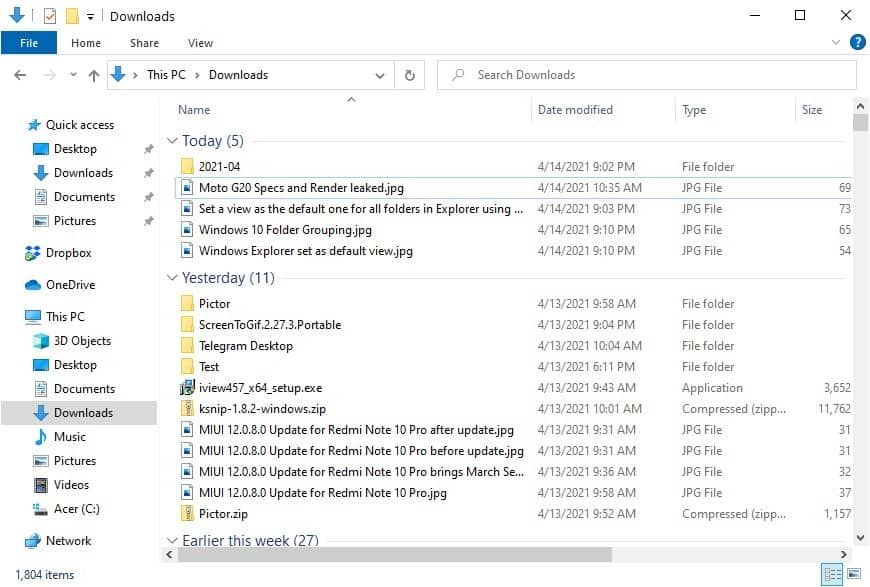The width and height of the screenshot is (870, 587).
Task: Open pinned Pictures under Quick access
Action: tap(75, 221)
